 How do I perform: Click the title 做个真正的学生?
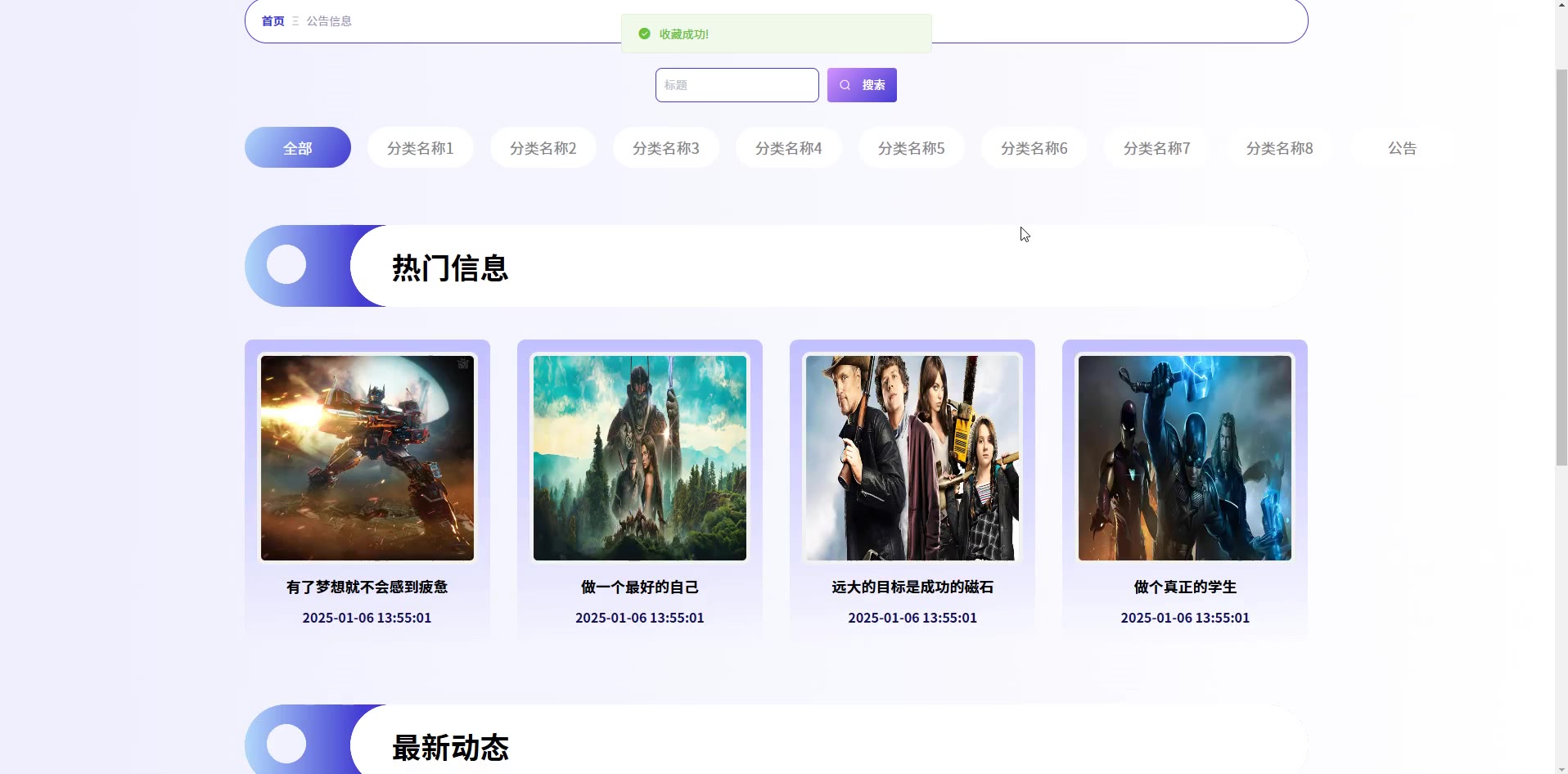(1185, 587)
